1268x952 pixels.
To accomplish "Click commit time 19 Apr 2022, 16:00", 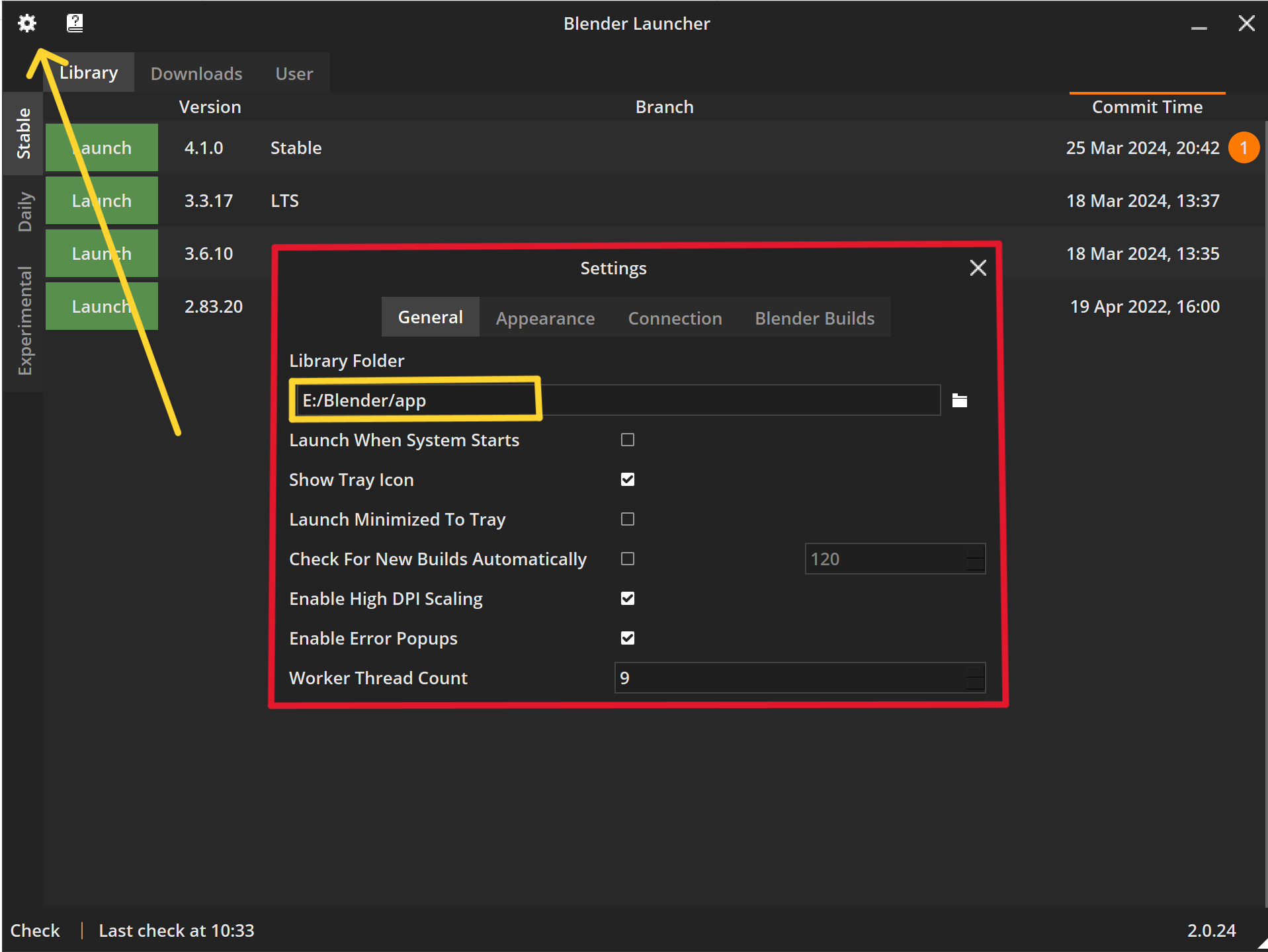I will (x=1145, y=306).
